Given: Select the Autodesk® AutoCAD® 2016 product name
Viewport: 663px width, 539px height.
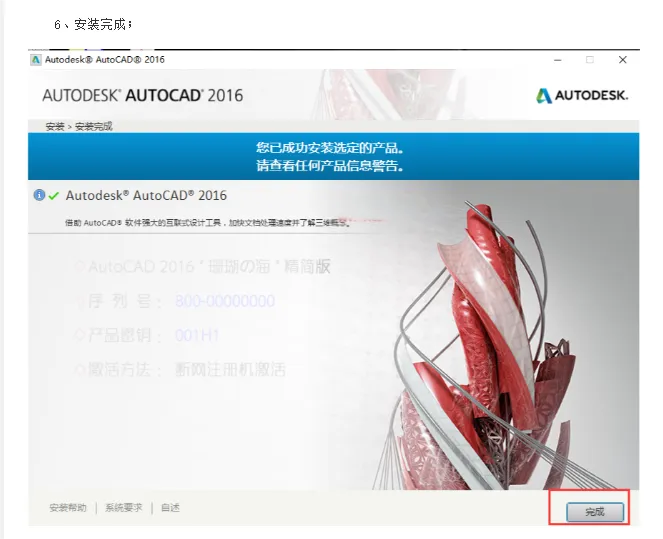Looking at the screenshot, I should click(146, 195).
